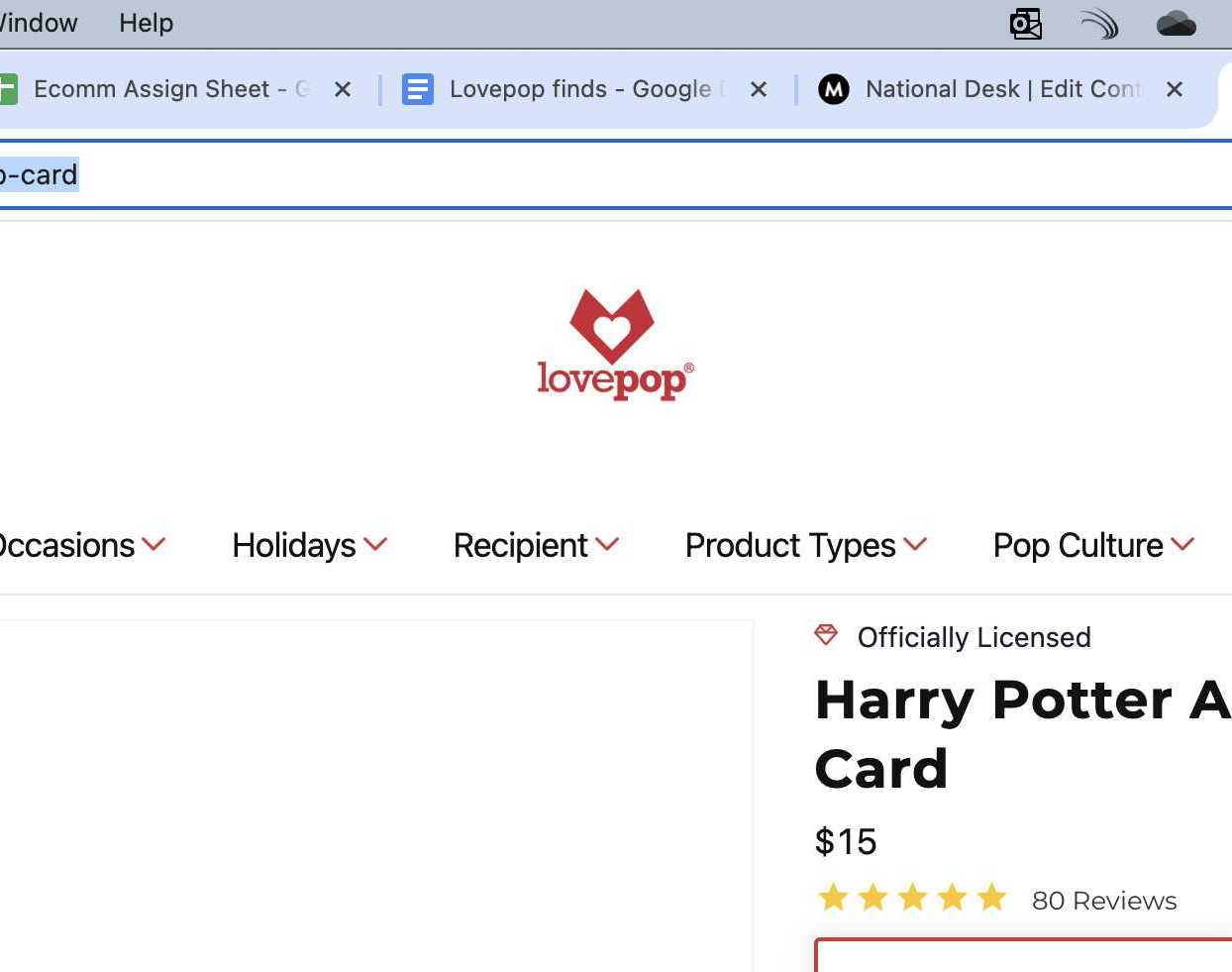The width and height of the screenshot is (1232, 972).
Task: Click the address bar showing the card URL
Action: 297,174
